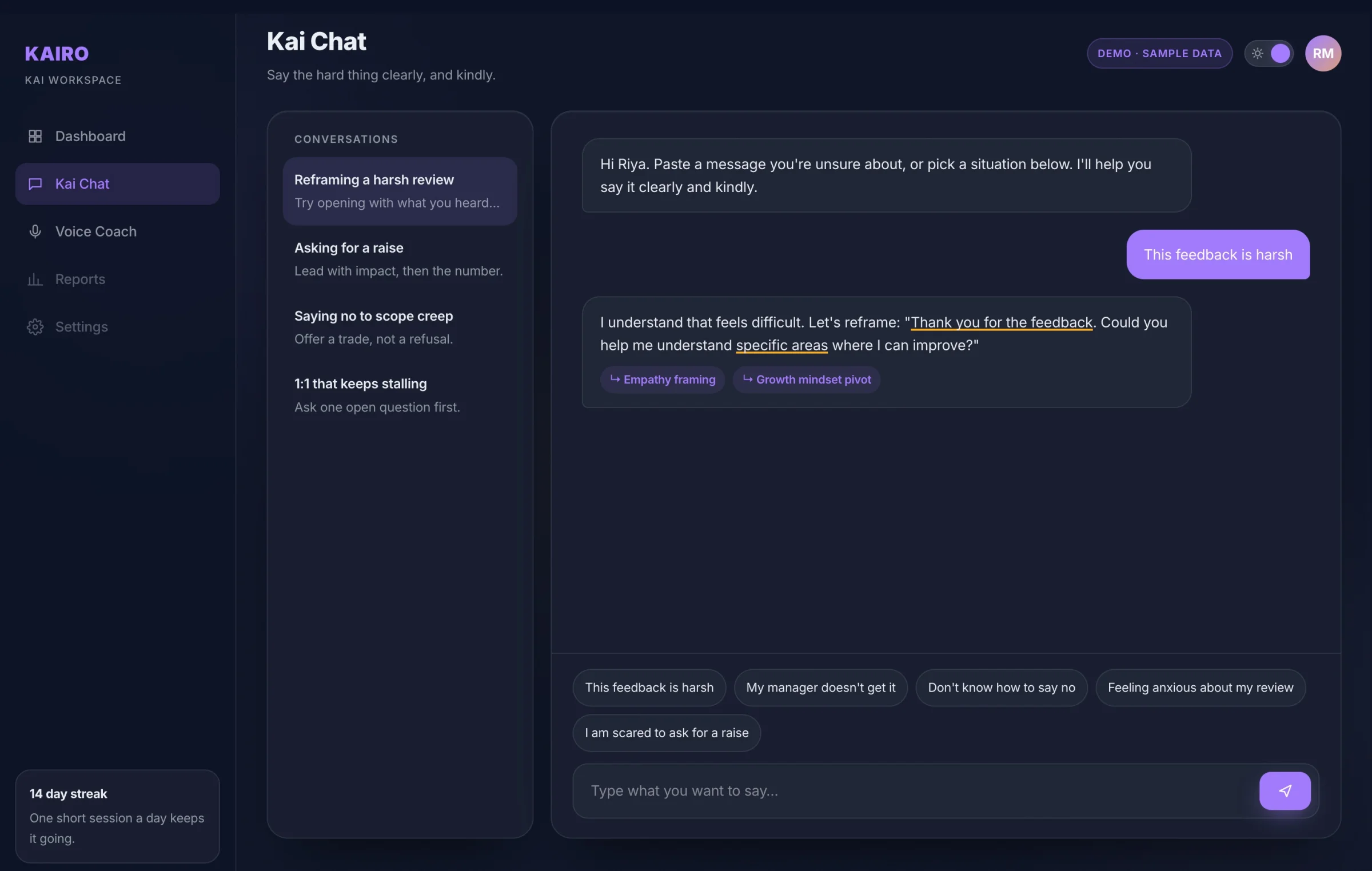The height and width of the screenshot is (871, 1372).
Task: Open the RM user avatar
Action: (1323, 53)
